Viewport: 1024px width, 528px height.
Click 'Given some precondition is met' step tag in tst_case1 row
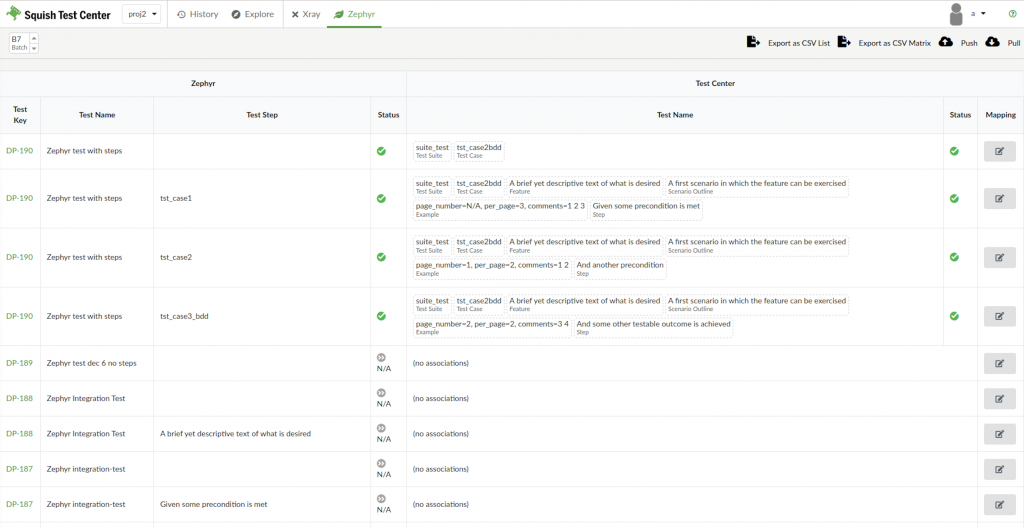tap(647, 210)
